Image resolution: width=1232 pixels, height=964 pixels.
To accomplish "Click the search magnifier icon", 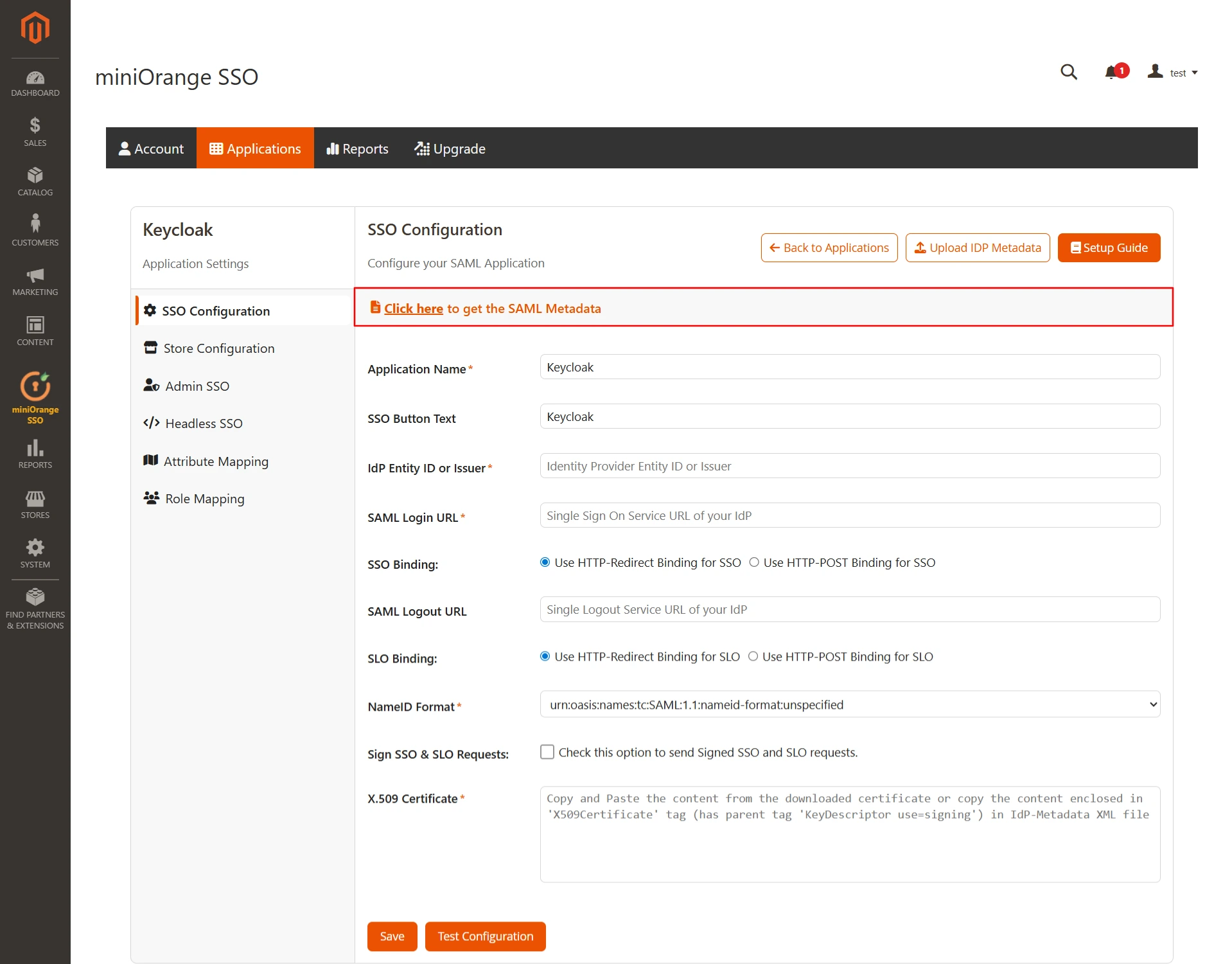I will (x=1068, y=72).
